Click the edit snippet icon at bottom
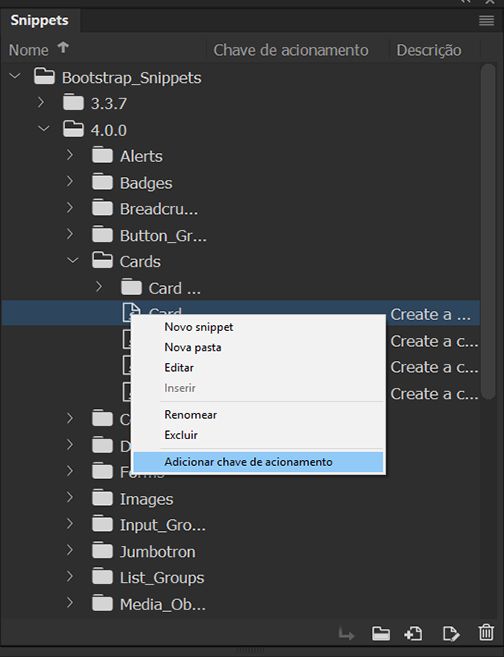504x657 pixels. 450,634
